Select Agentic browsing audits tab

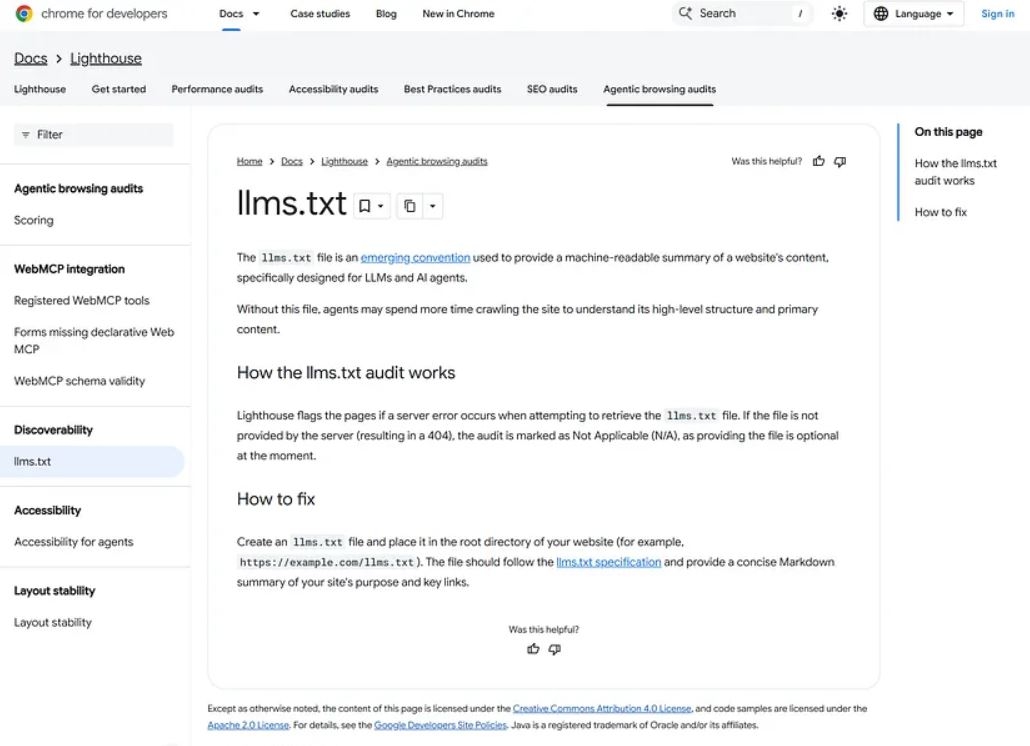point(660,89)
